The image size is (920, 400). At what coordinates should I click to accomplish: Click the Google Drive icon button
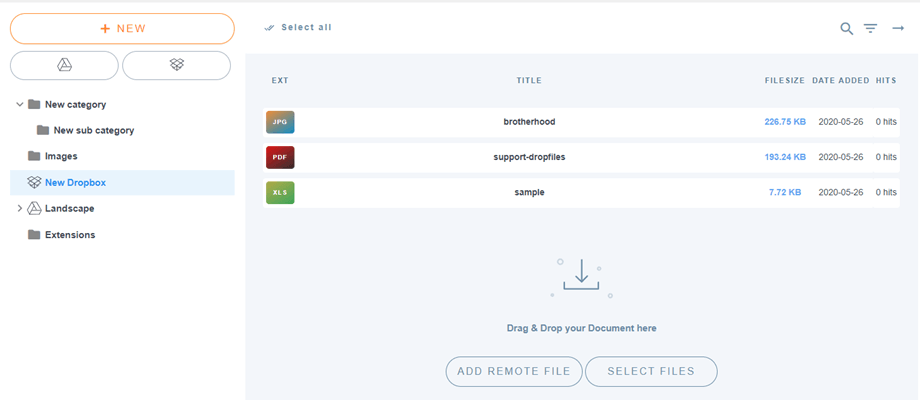(x=64, y=65)
